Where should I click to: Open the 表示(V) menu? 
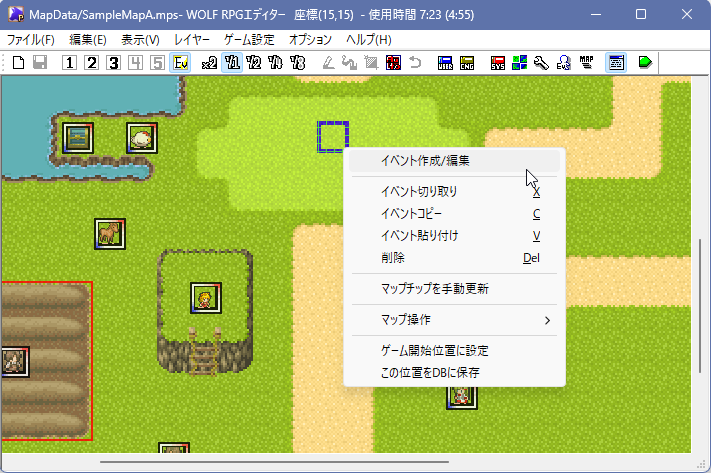click(141, 40)
